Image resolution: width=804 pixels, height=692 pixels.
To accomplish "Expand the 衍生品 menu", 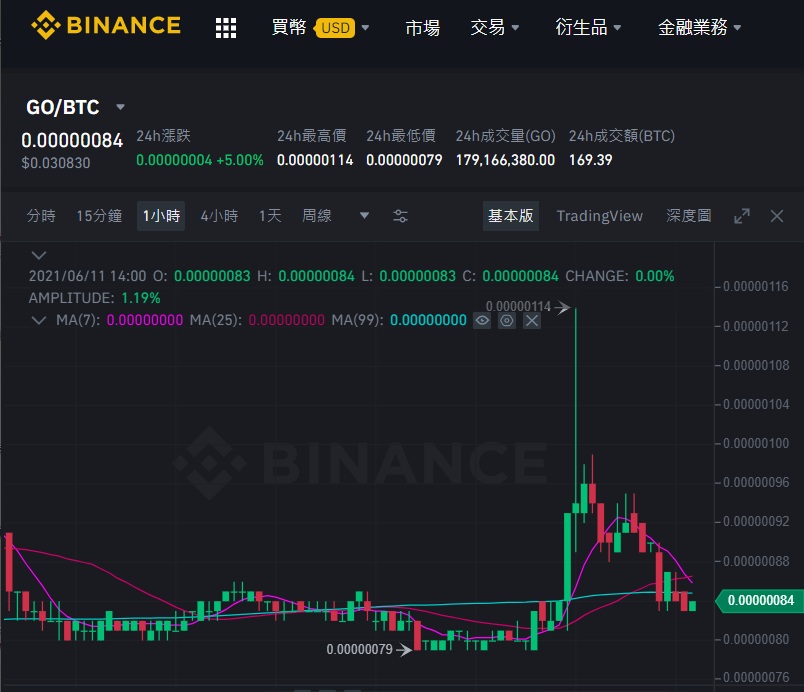I will coord(588,28).
